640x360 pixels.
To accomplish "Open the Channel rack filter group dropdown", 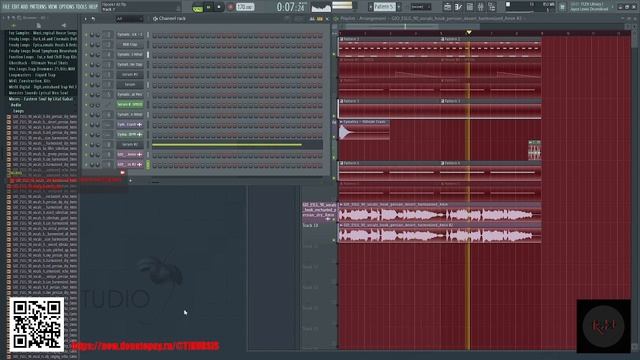I will [129, 19].
